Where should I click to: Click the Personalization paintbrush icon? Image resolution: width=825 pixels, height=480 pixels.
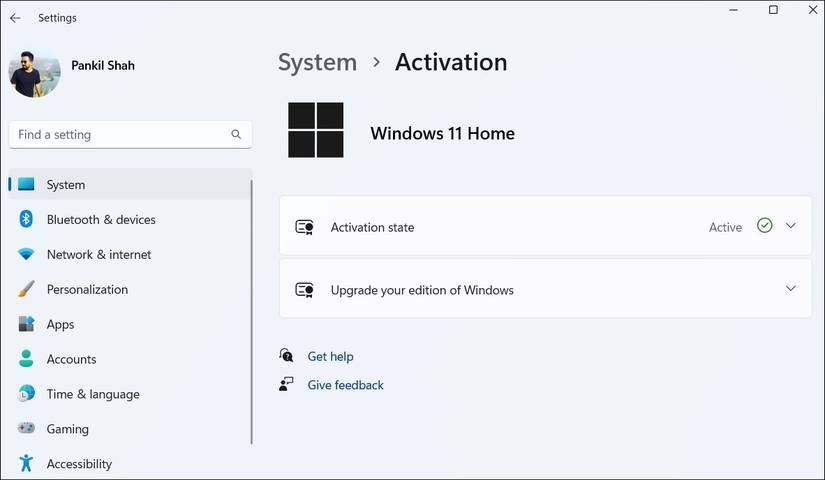(x=26, y=289)
